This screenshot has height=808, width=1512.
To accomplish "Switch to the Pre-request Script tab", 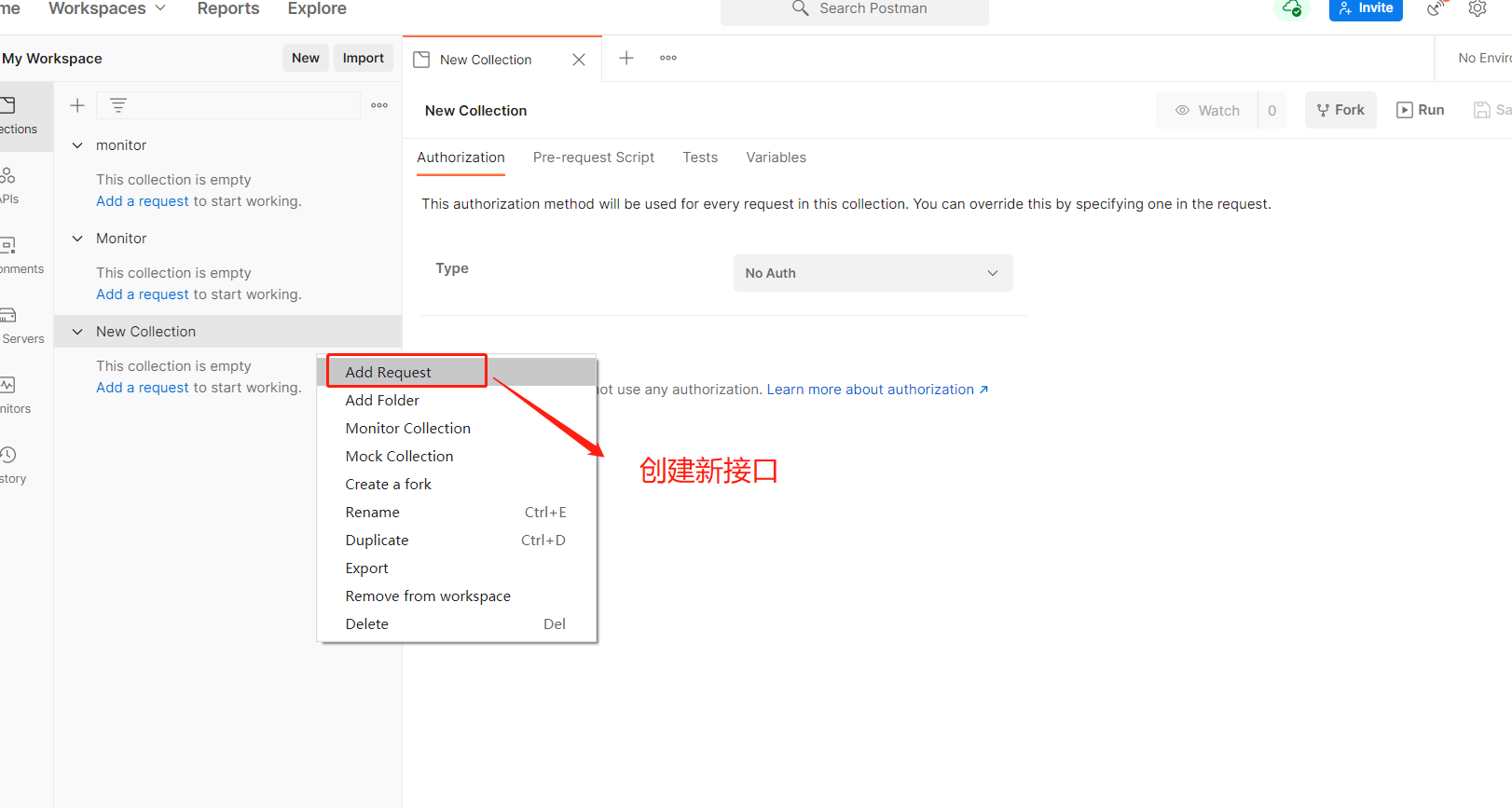I will point(594,157).
